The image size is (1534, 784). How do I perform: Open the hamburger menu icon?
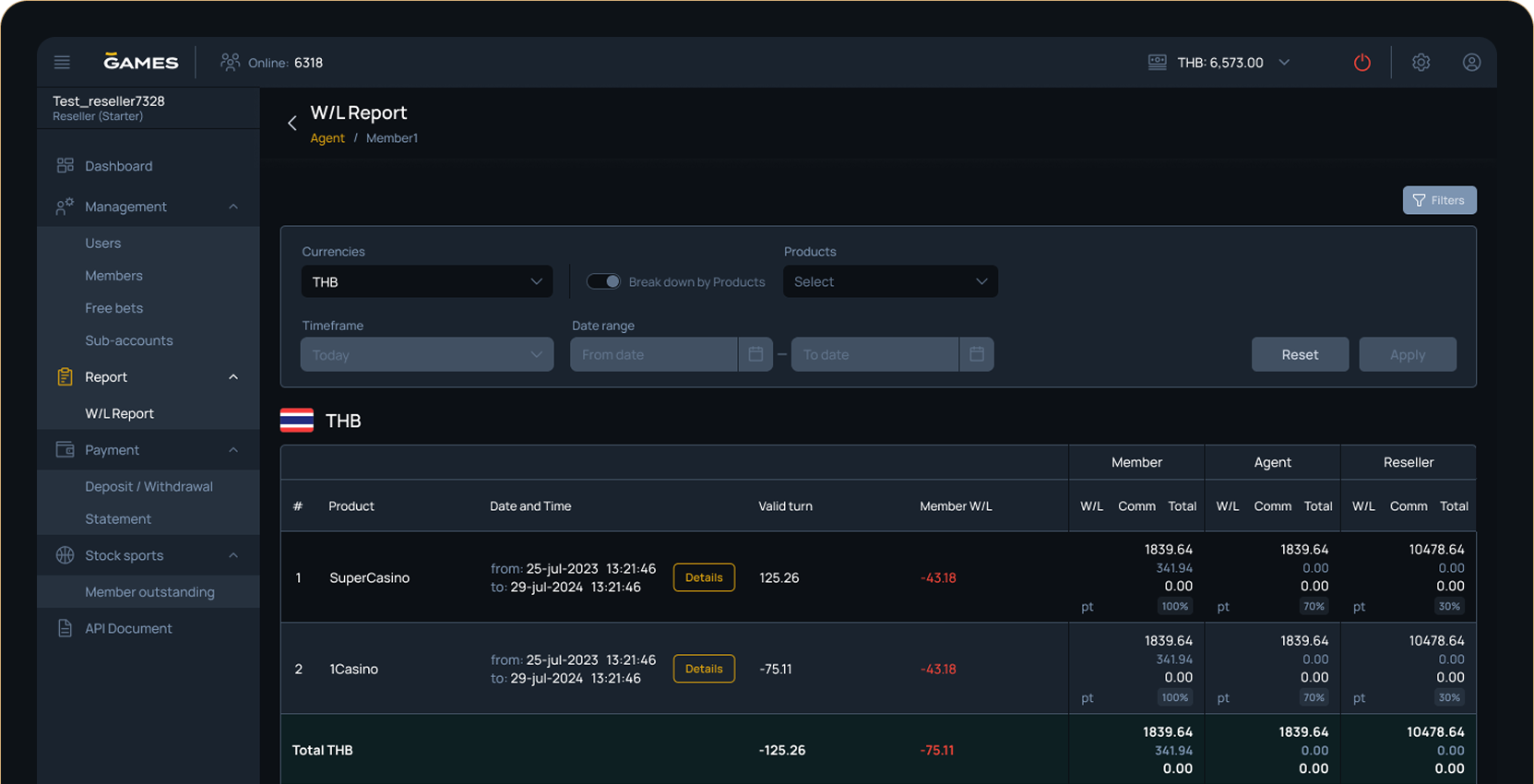click(62, 63)
